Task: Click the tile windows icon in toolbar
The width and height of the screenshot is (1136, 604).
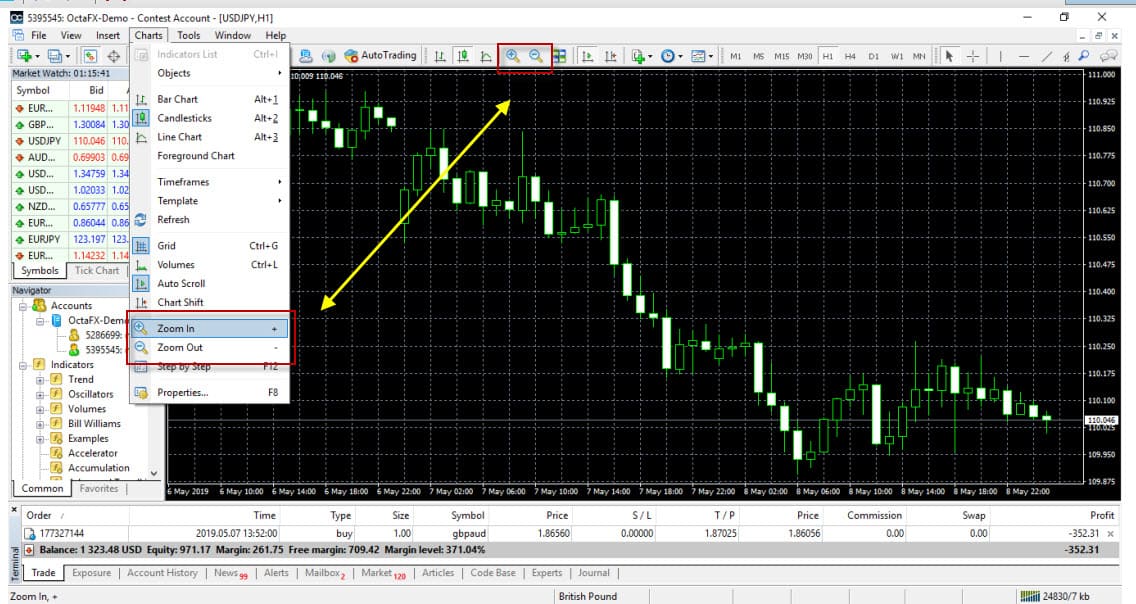Action: tap(560, 56)
